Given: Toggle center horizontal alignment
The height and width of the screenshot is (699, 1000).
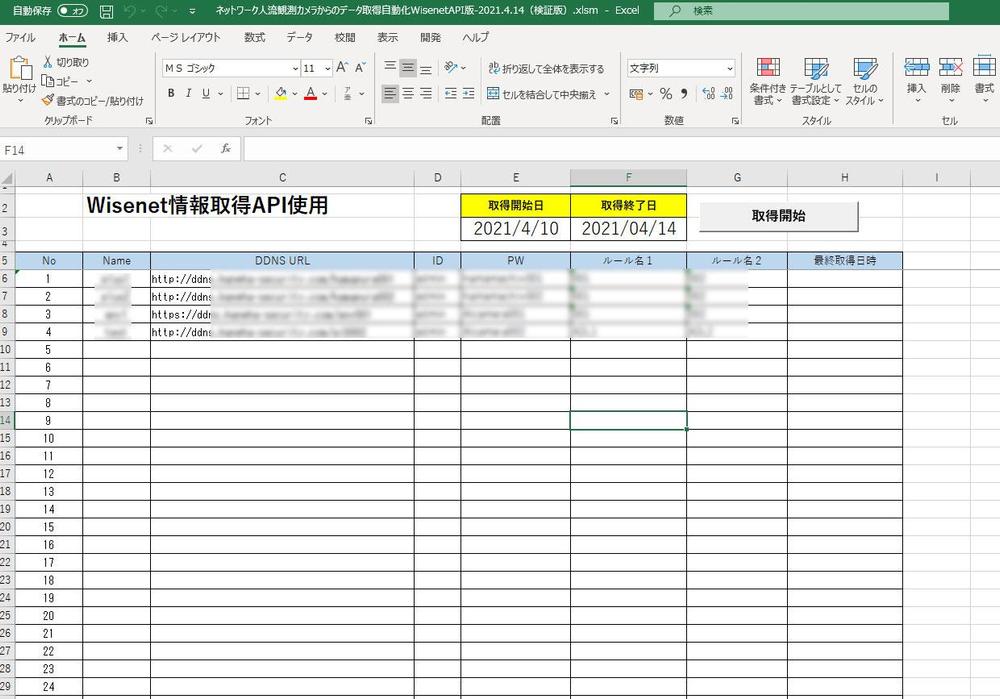Looking at the screenshot, I should (408, 94).
